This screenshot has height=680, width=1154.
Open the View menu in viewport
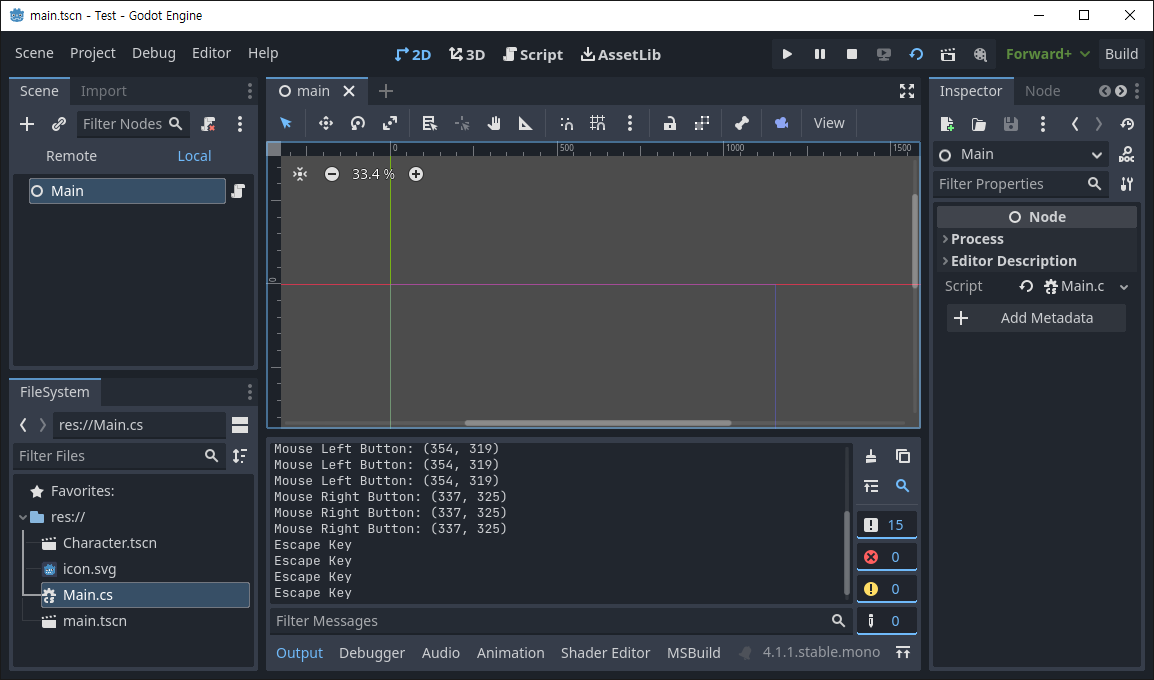[x=829, y=123]
